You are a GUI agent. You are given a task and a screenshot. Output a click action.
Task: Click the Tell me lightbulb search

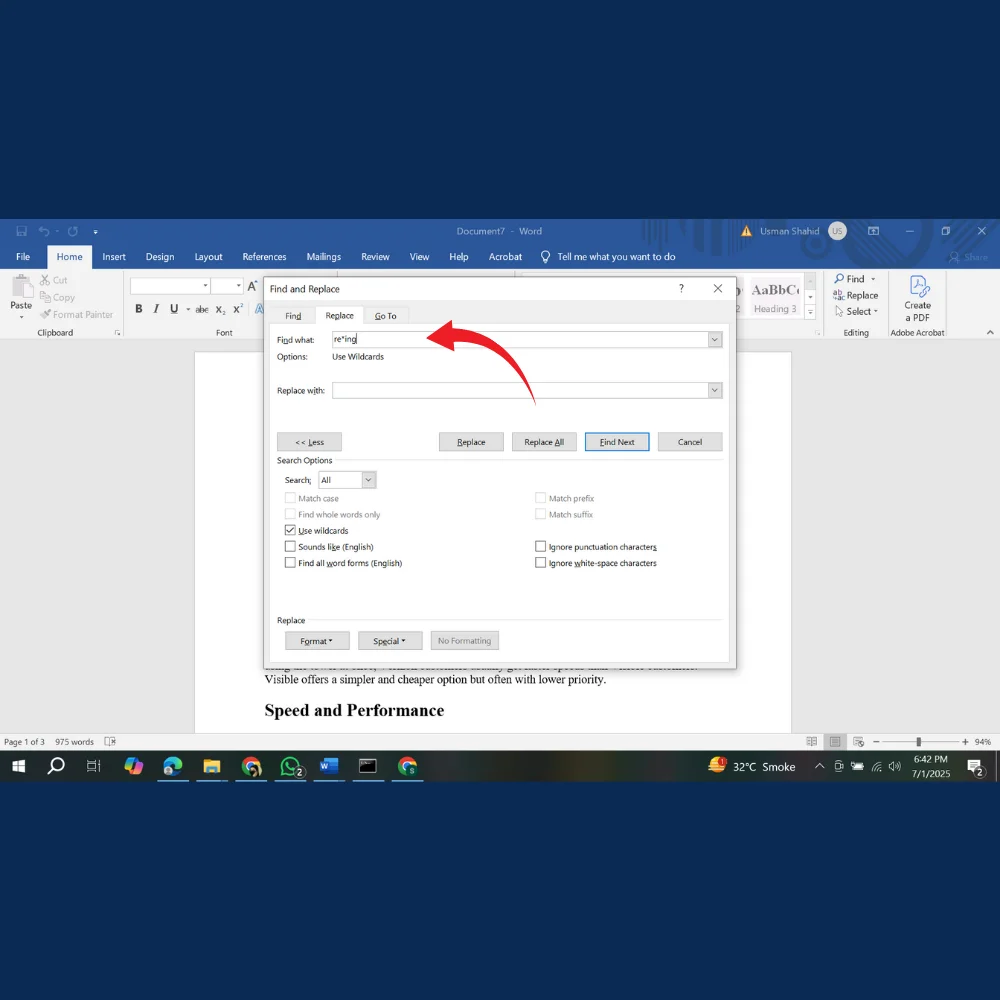[545, 256]
